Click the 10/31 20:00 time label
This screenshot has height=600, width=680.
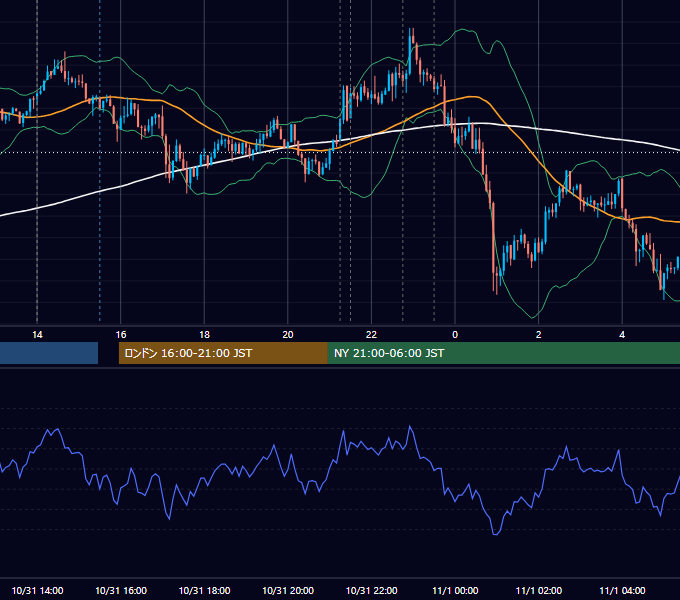pyautogui.click(x=288, y=590)
